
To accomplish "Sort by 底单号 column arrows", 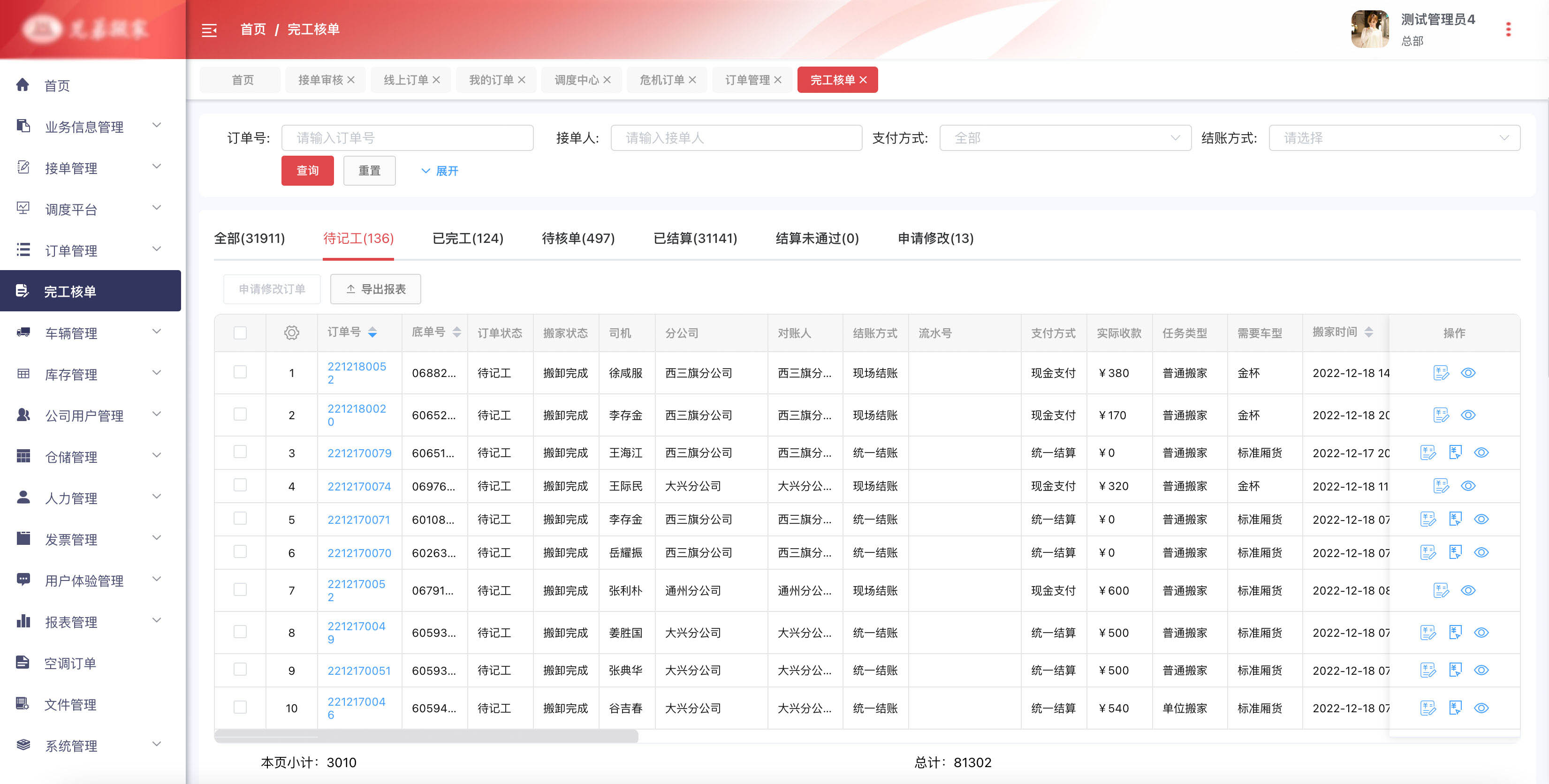I will [x=456, y=332].
